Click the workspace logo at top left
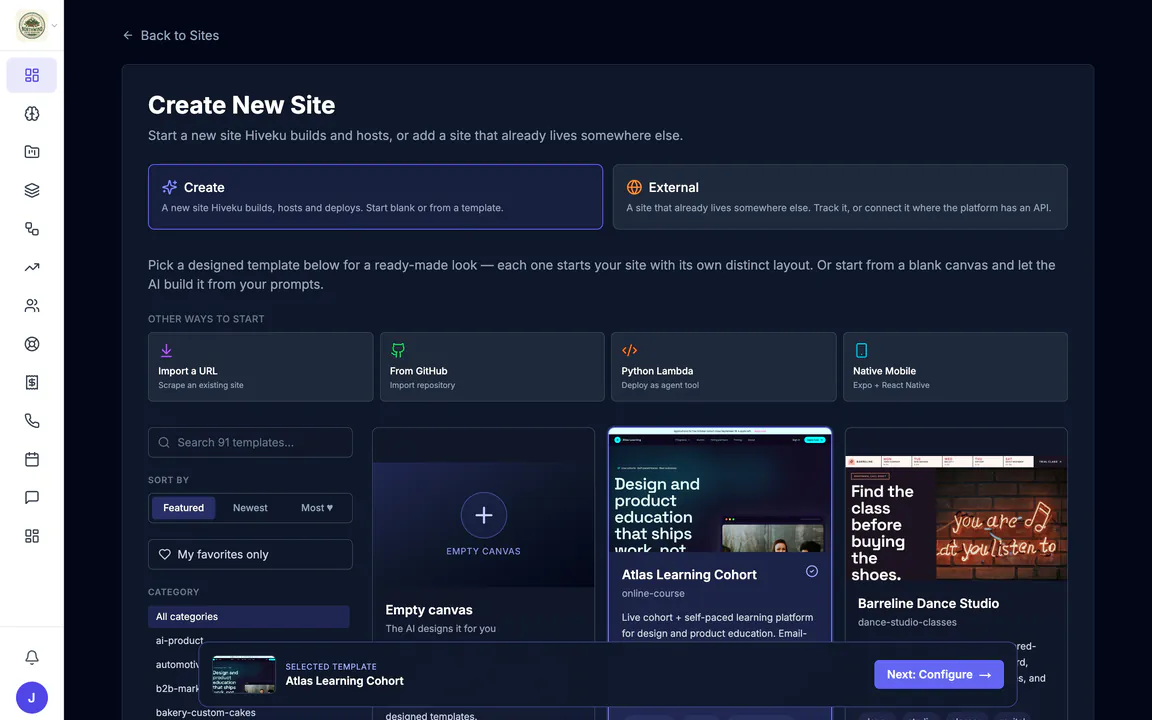This screenshot has height=720, width=1152. [x=32, y=26]
